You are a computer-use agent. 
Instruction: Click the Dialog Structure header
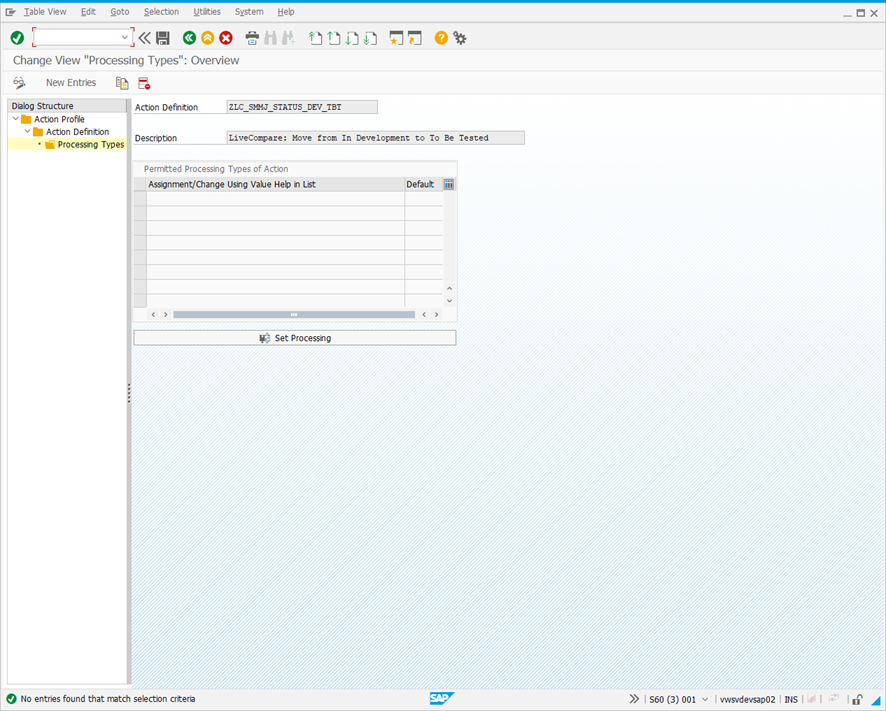coord(67,106)
